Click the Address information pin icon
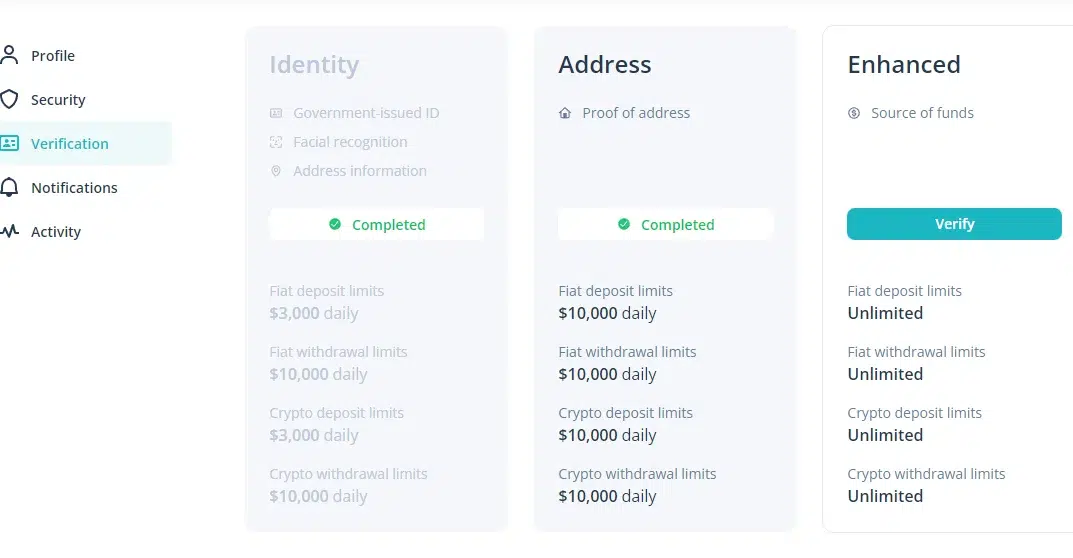1073x558 pixels. 276,171
